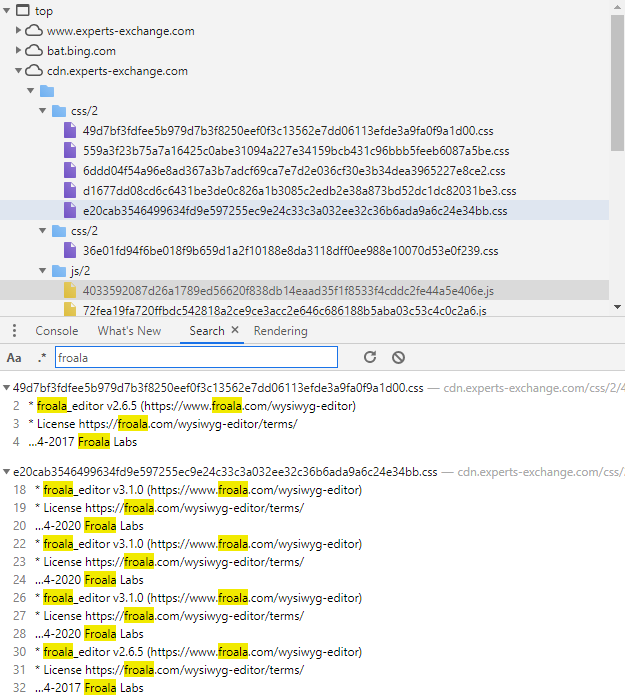Toggle regular expression search option

[42, 357]
